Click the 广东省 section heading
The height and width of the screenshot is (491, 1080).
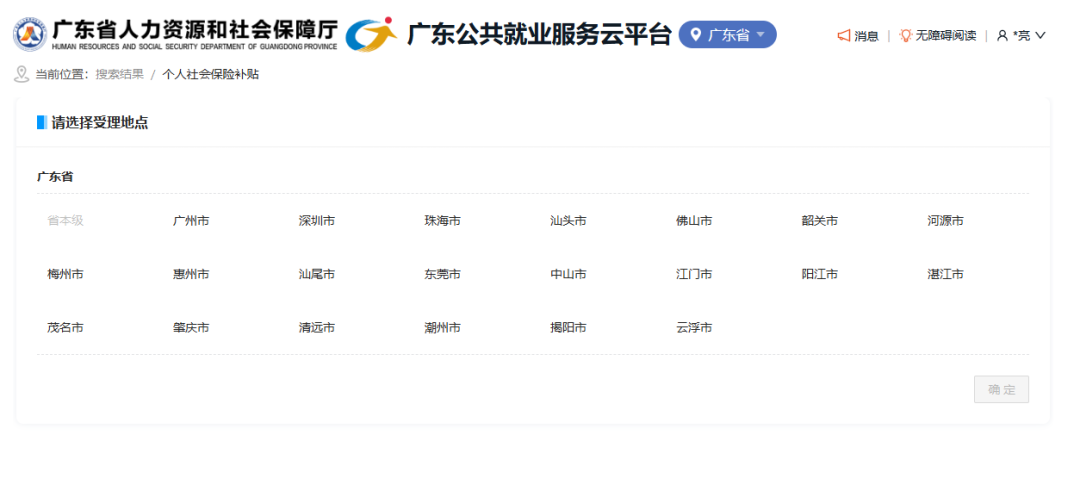click(55, 177)
